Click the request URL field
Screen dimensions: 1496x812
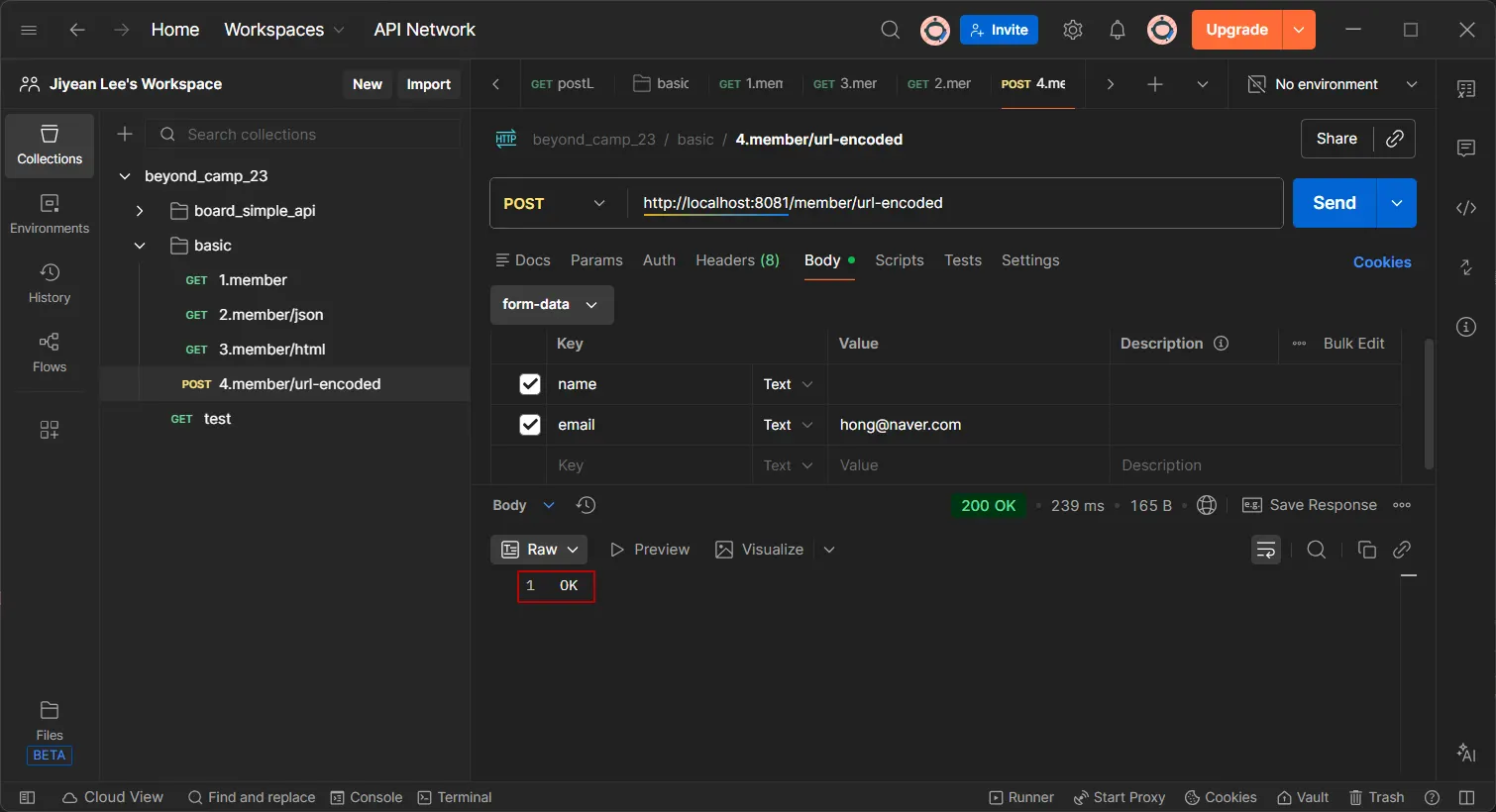(955, 203)
